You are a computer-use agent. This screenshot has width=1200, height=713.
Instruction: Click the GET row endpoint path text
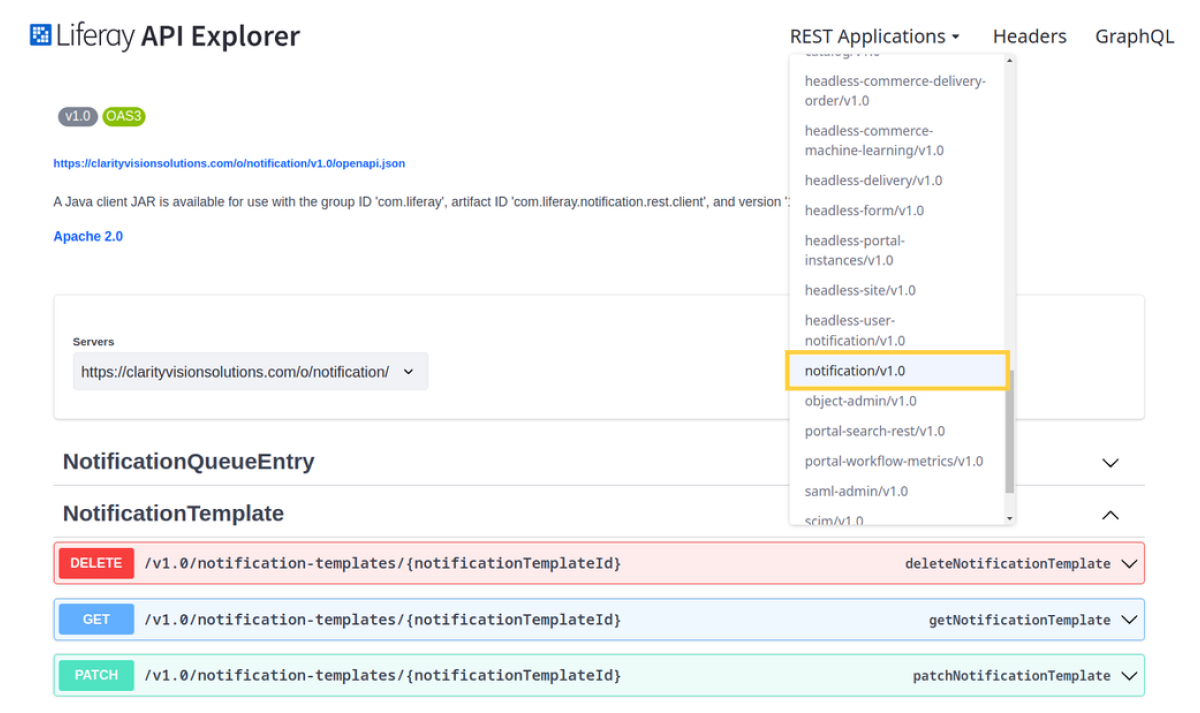tap(383, 619)
